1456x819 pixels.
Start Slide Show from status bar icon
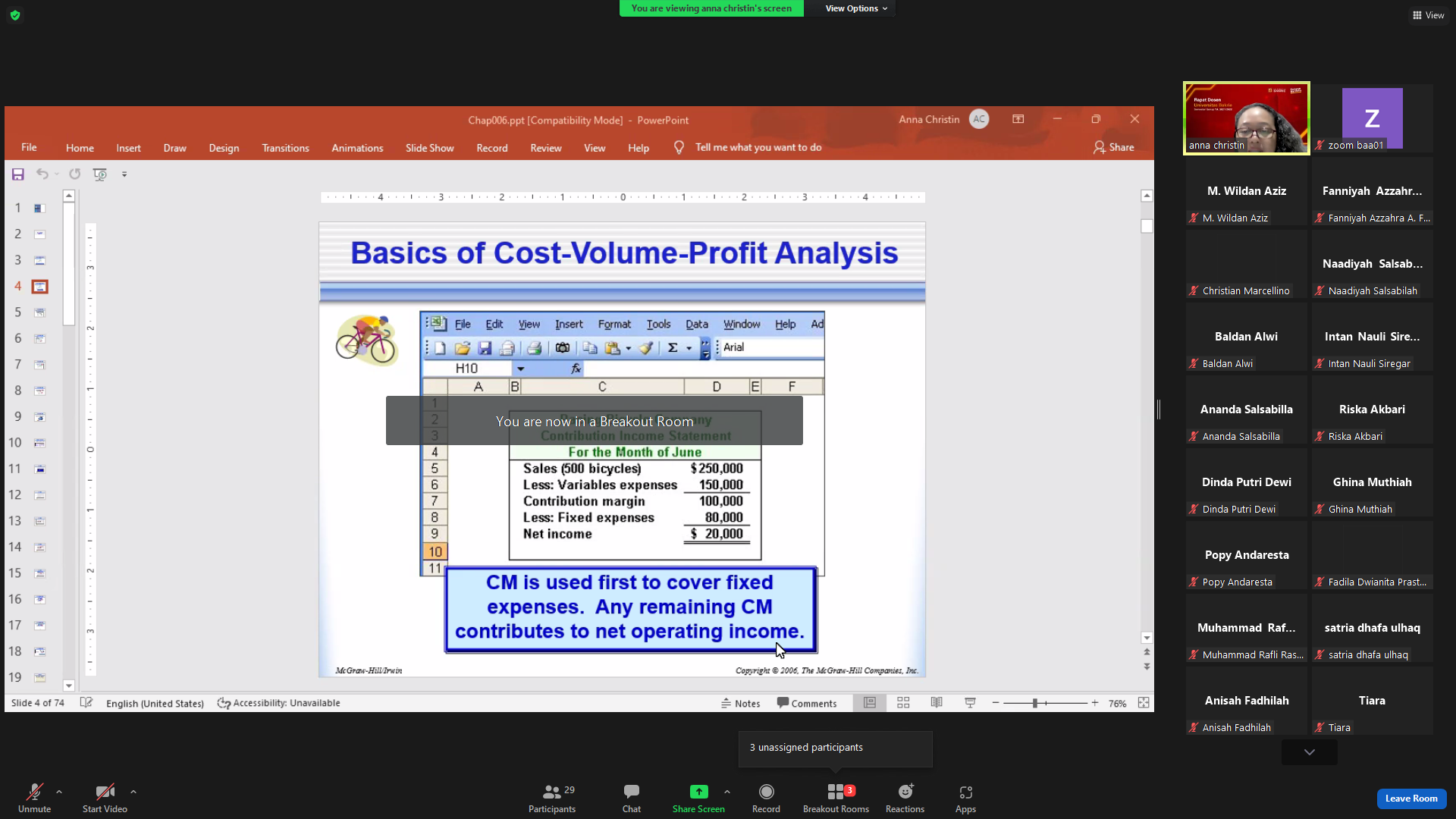tap(970, 703)
